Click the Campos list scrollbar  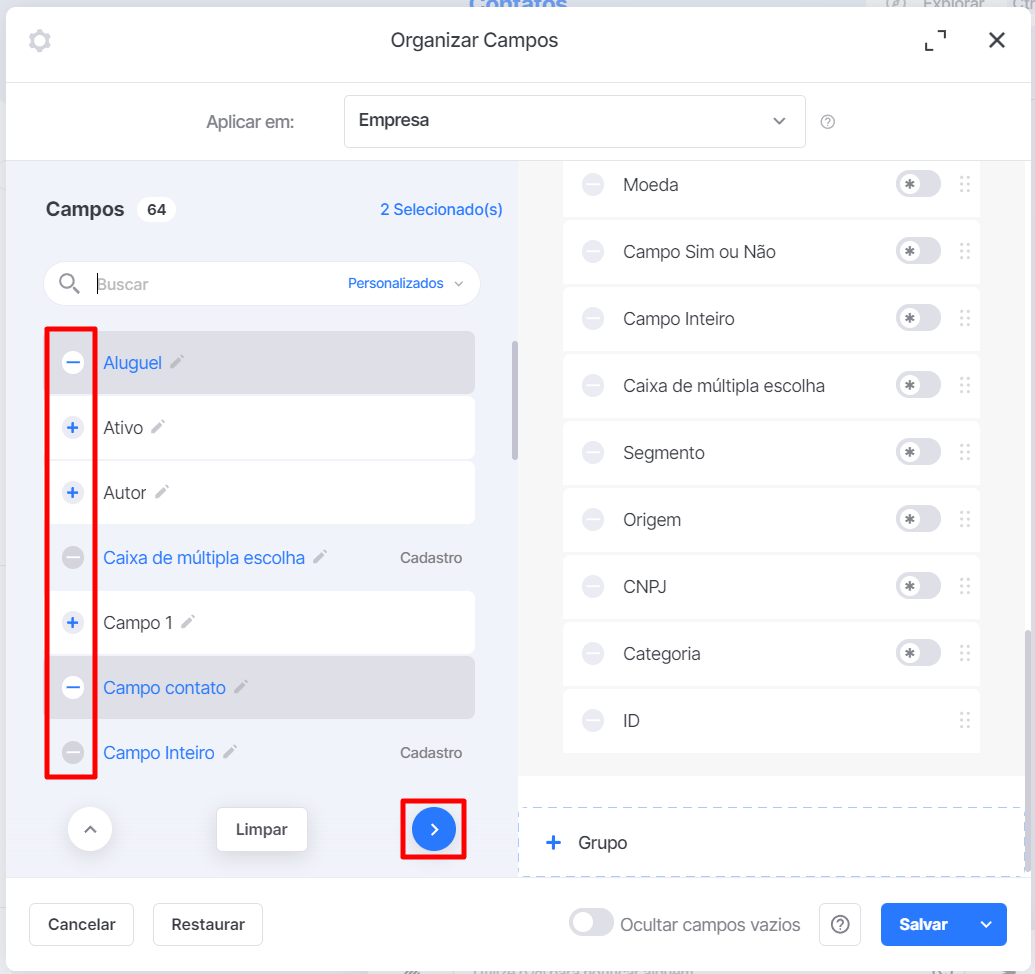tap(515, 400)
